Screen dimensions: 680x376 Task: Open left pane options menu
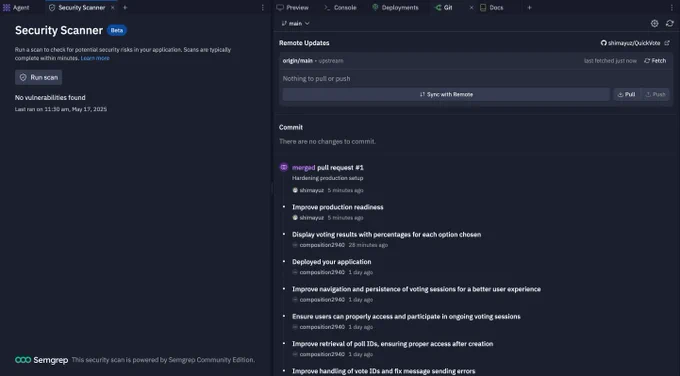click(262, 7)
